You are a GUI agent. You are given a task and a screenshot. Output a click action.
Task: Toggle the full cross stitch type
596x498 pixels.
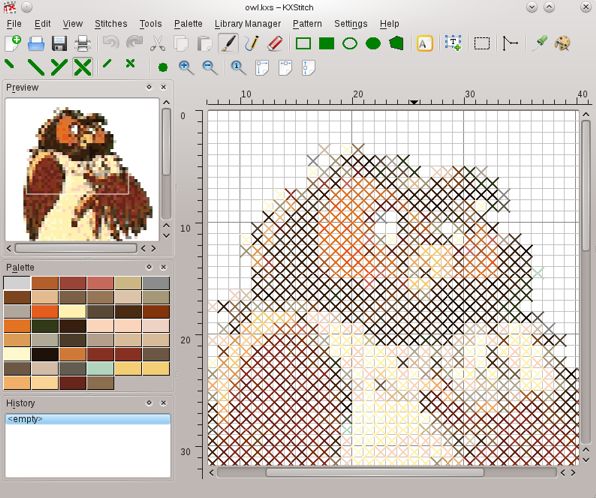tap(82, 67)
